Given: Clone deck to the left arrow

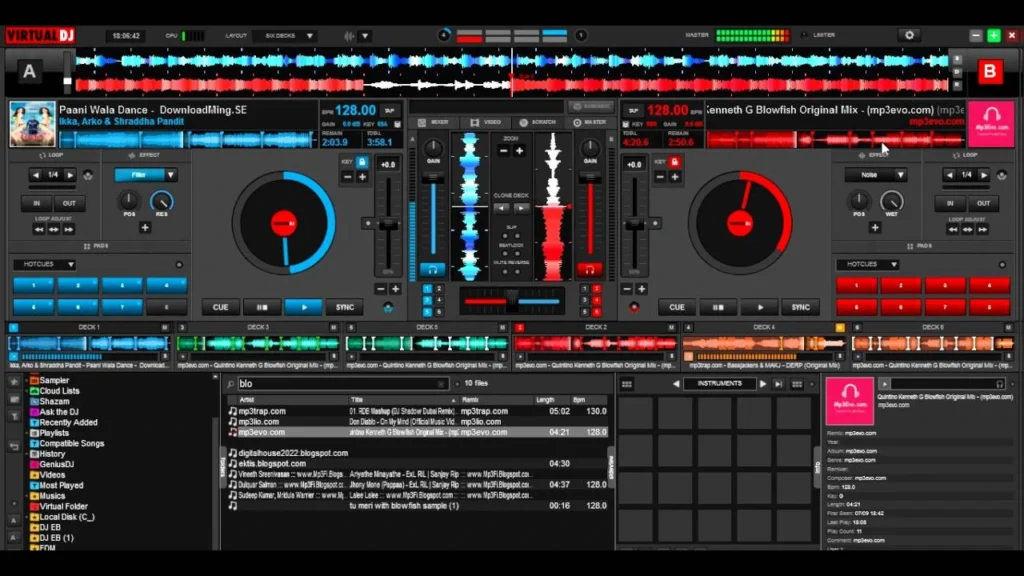Looking at the screenshot, I should pyautogui.click(x=501, y=208).
